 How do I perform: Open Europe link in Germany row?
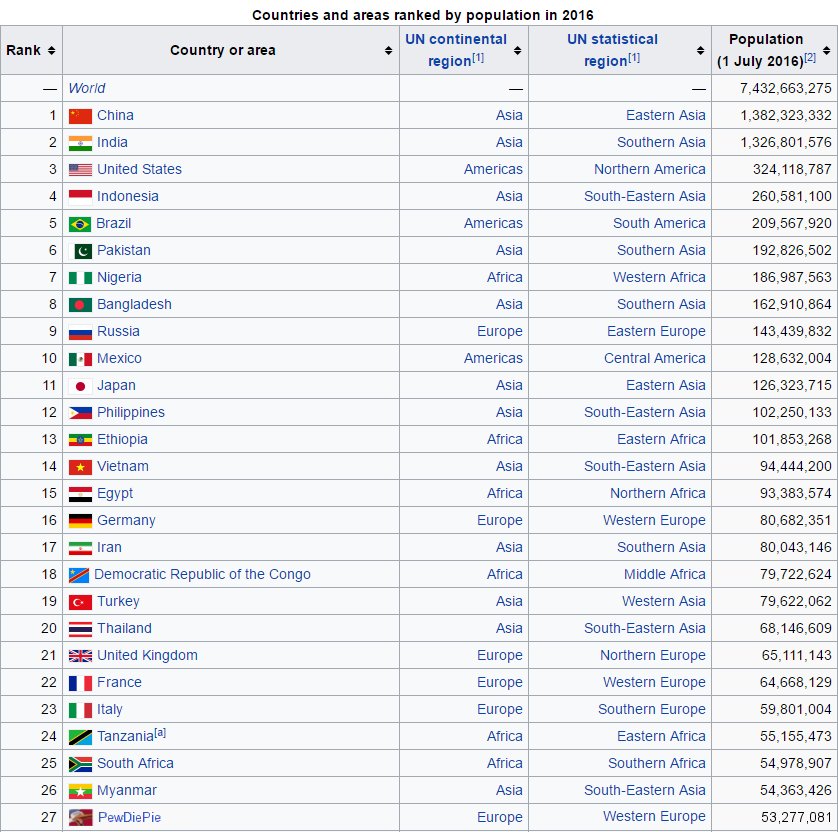click(500, 520)
